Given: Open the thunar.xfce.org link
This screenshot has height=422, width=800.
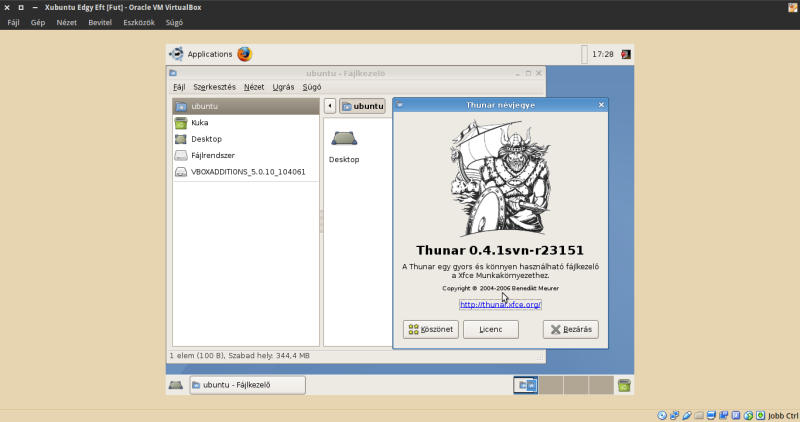Looking at the screenshot, I should click(x=500, y=304).
